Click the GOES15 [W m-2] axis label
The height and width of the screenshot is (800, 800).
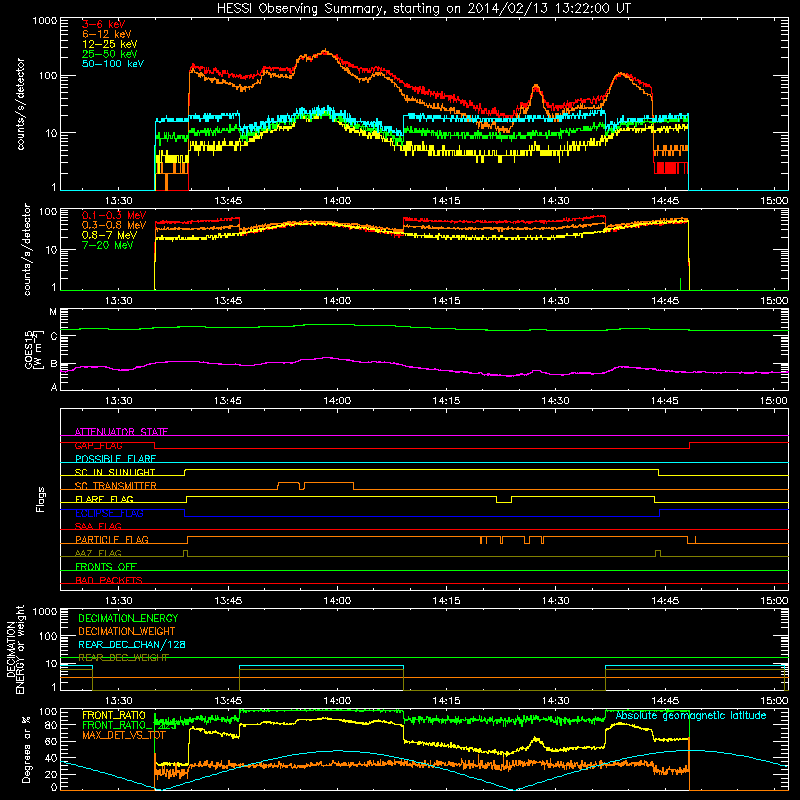33,349
